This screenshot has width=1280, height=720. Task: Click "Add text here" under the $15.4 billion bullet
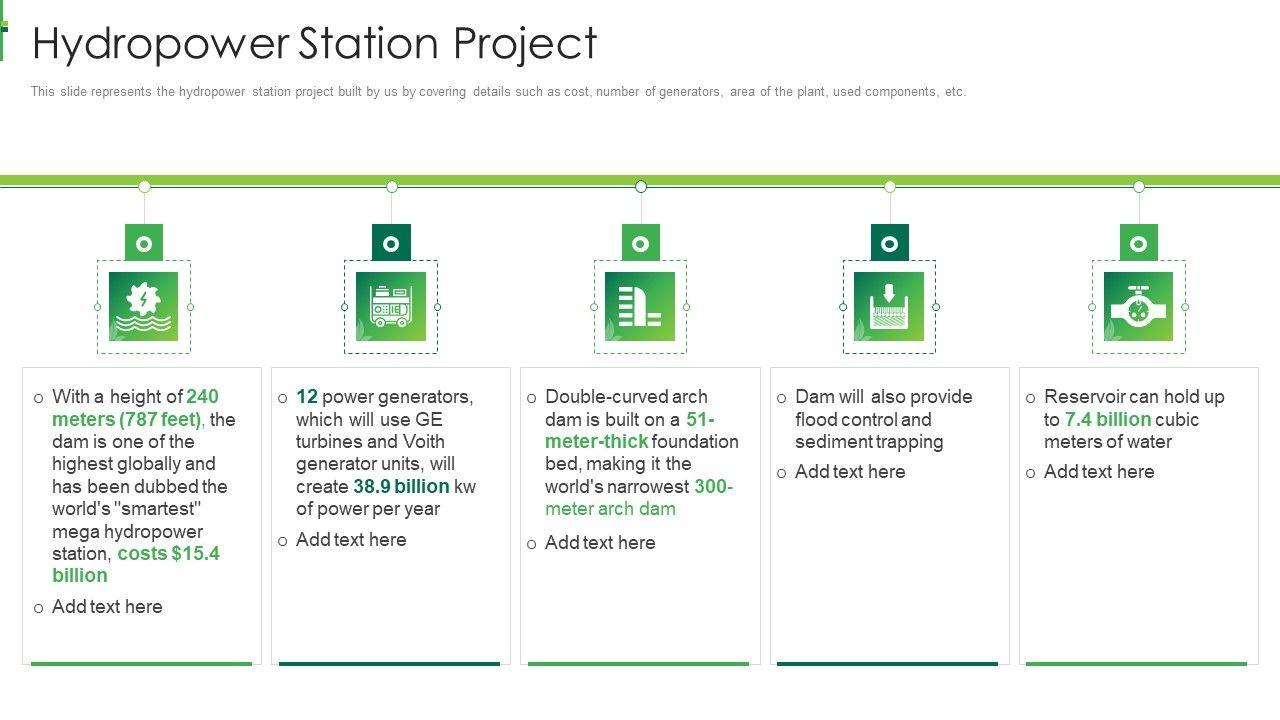click(x=107, y=607)
